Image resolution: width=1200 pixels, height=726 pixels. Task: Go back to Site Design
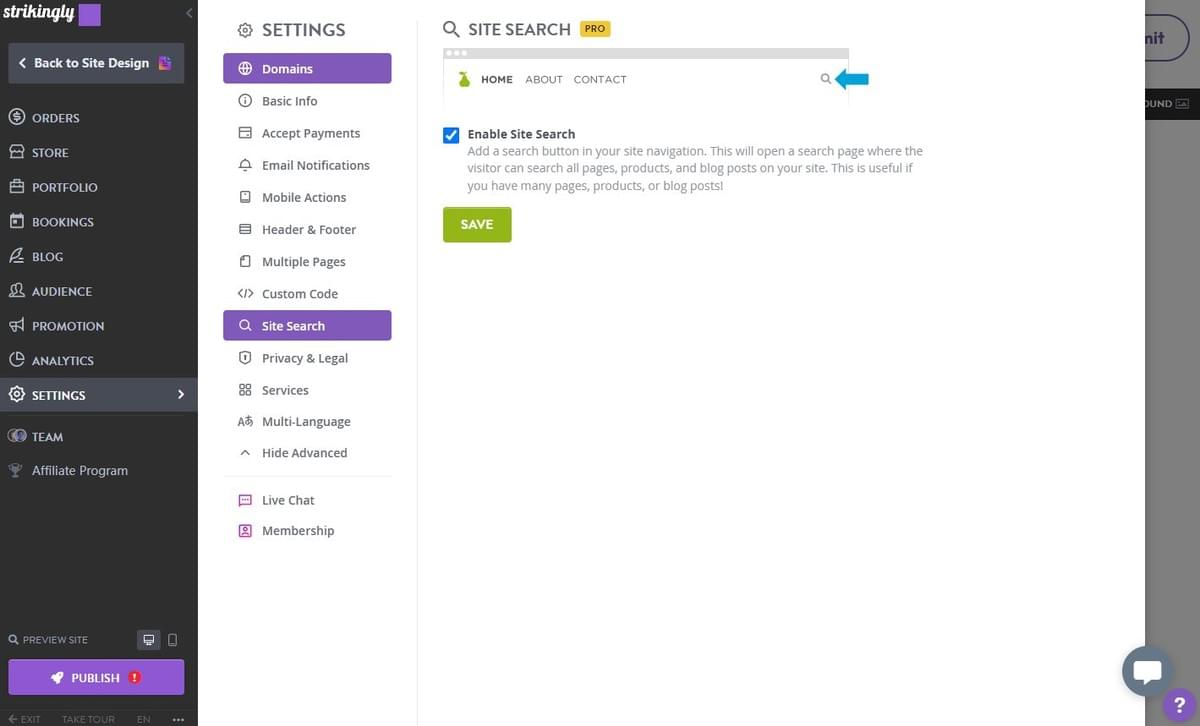click(x=96, y=63)
